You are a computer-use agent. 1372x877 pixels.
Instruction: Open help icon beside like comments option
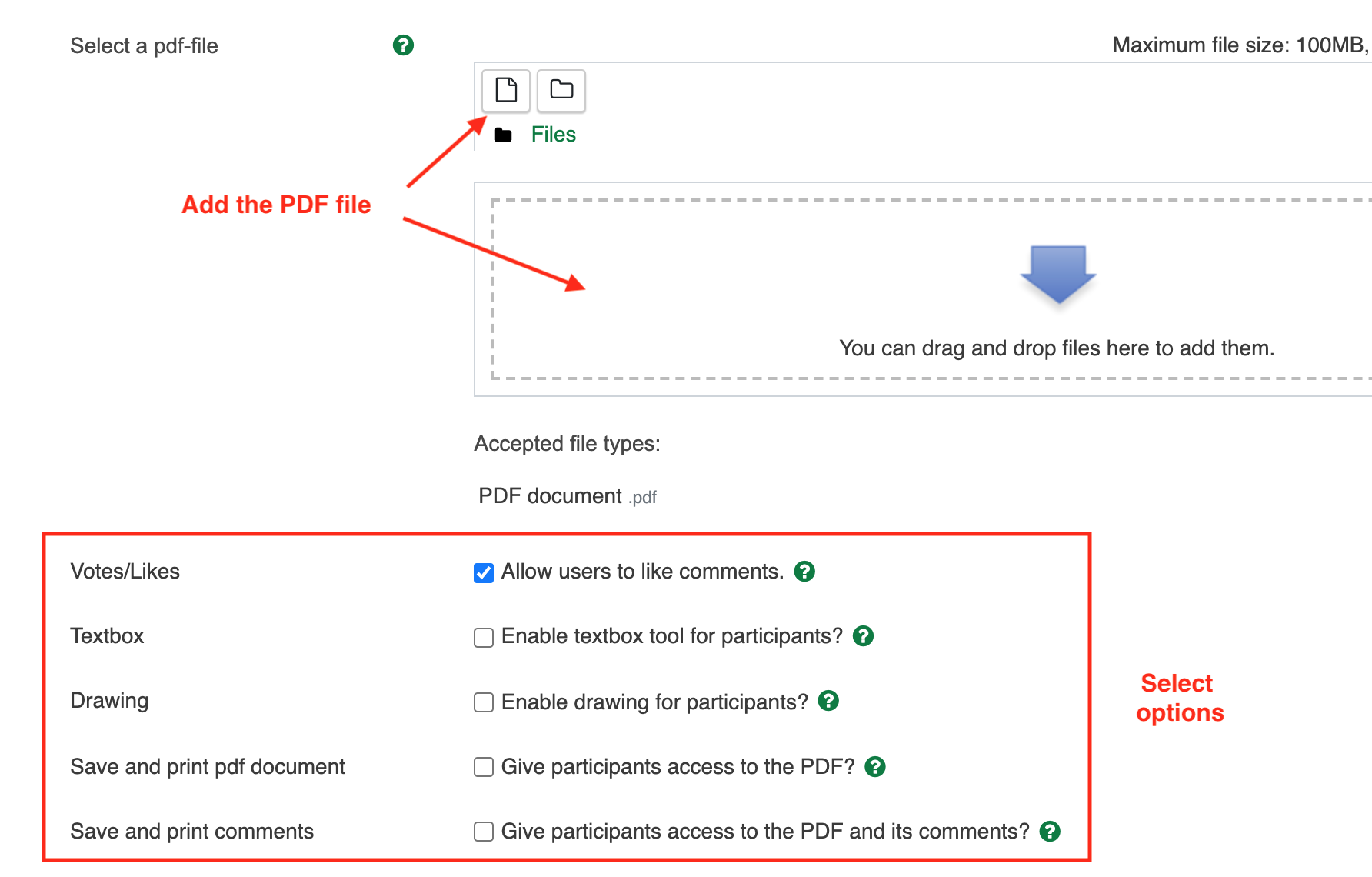click(x=804, y=572)
